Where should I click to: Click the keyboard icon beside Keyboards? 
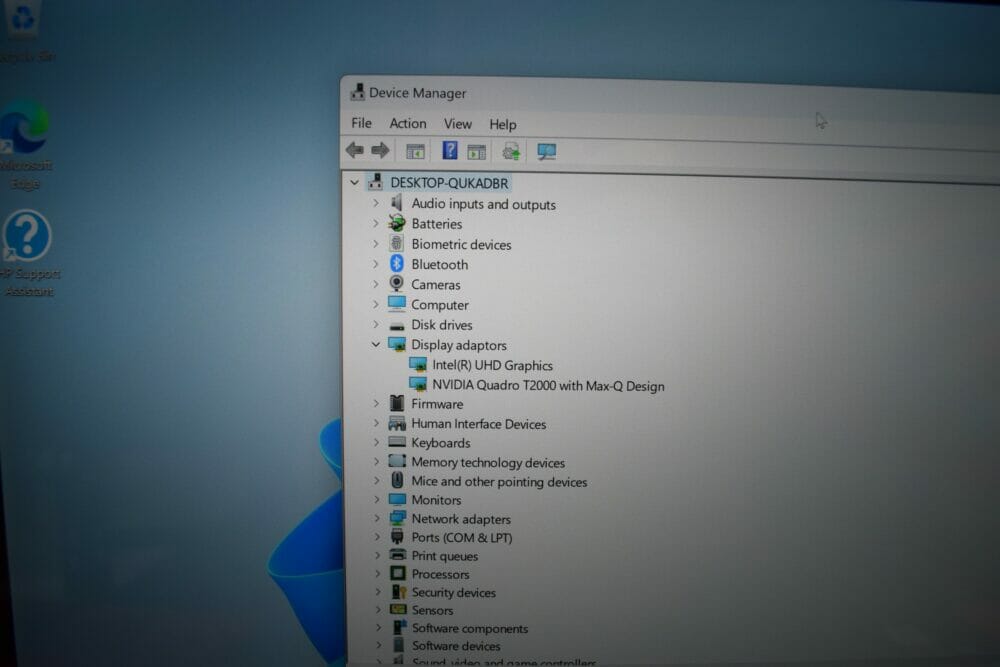pyautogui.click(x=397, y=441)
